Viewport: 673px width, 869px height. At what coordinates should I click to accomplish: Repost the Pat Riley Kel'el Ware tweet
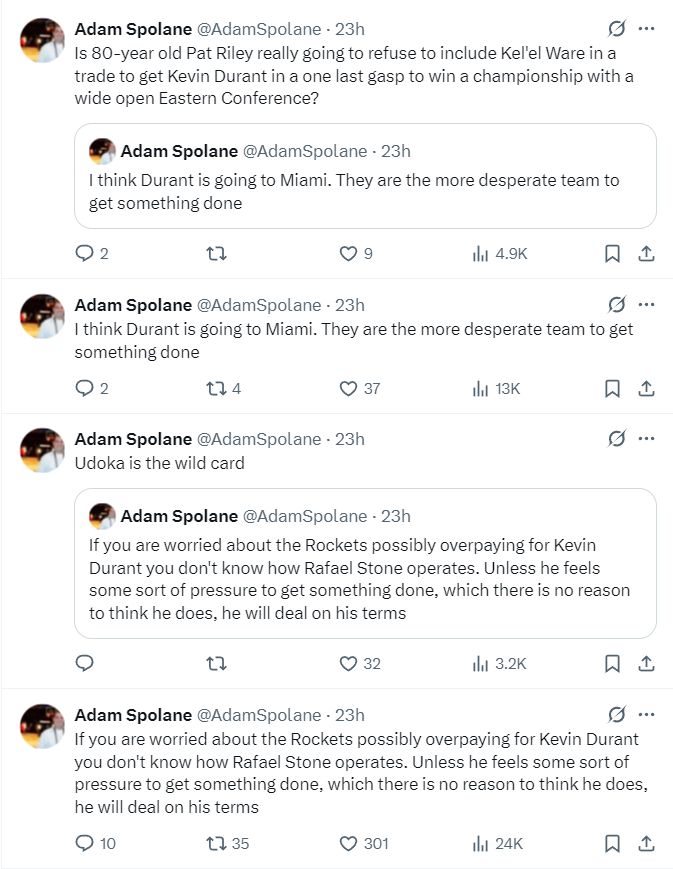[215, 254]
